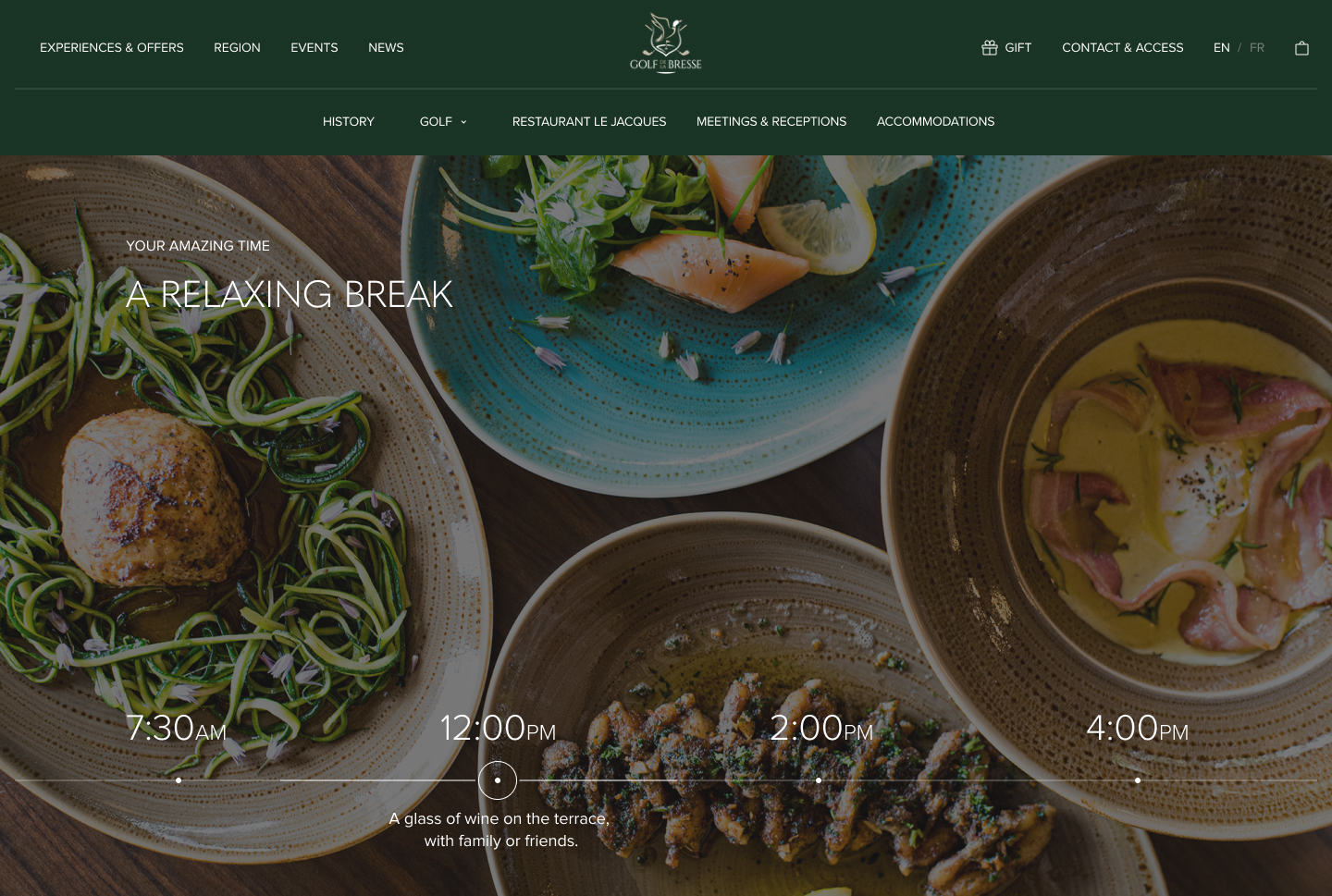
Task: Open the Events section
Action: tap(314, 47)
